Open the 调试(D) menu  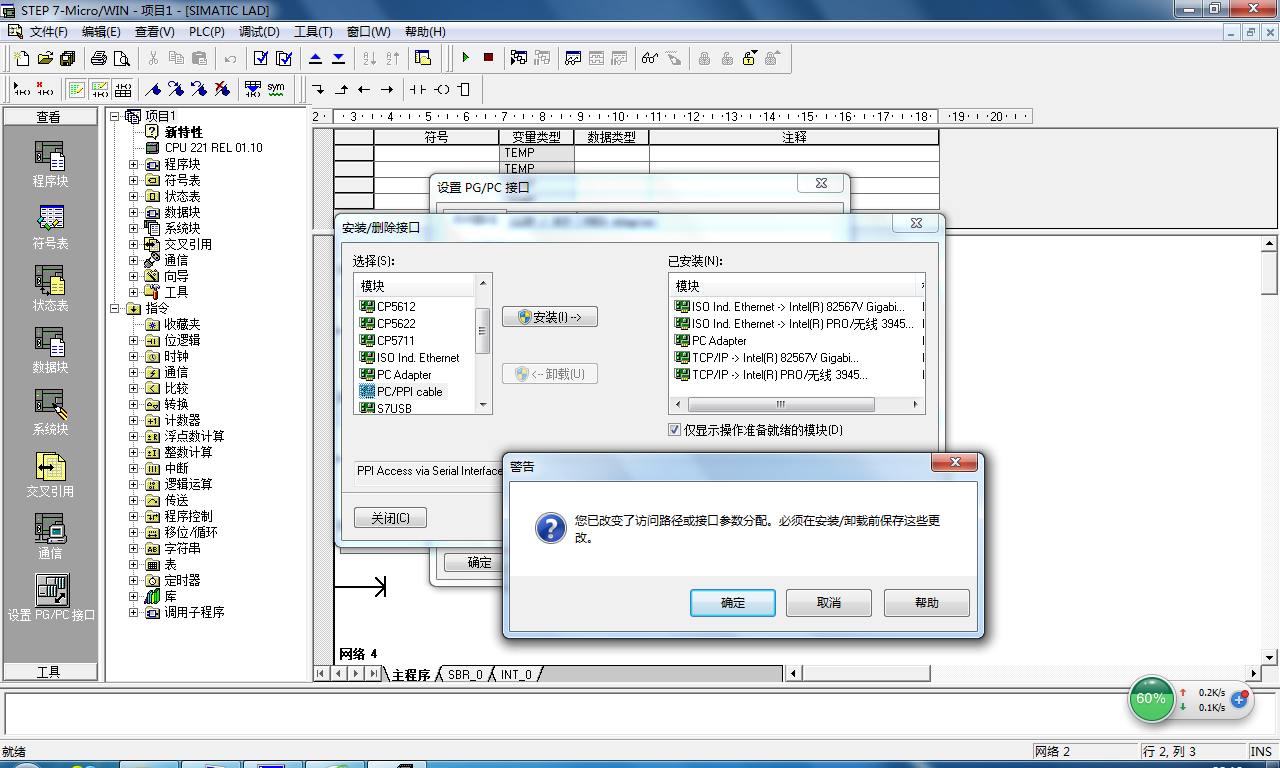(x=259, y=32)
